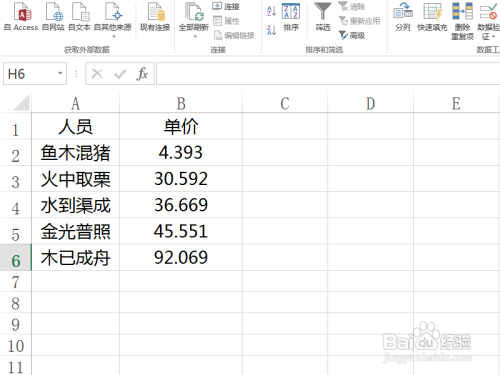
Task: Select row 4 header
Action: pos(15,205)
